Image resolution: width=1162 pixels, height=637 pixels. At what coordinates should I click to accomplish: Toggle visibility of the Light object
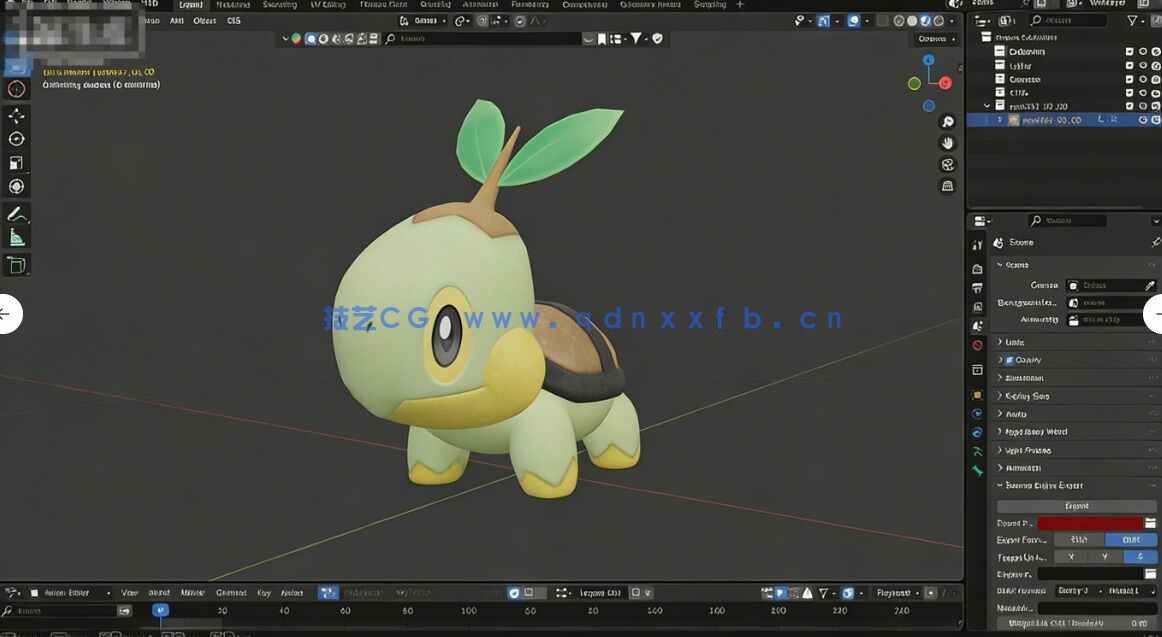1143,66
